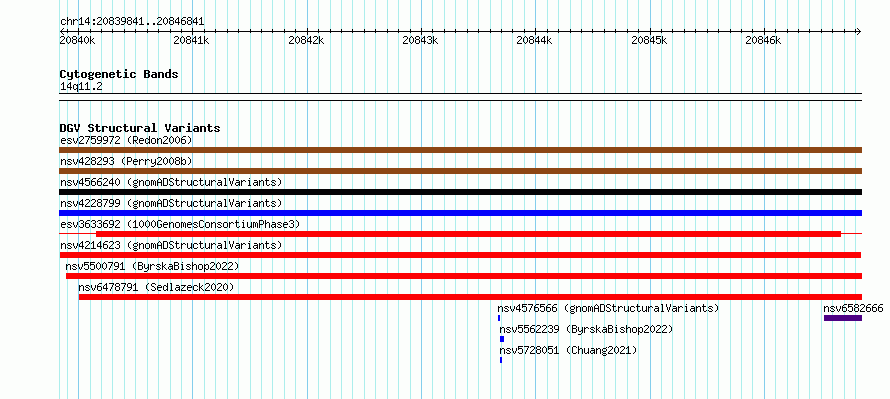This screenshot has width=890, height=399.
Task: Open nsv4228799 gnomAD variant label
Action: pos(171,203)
